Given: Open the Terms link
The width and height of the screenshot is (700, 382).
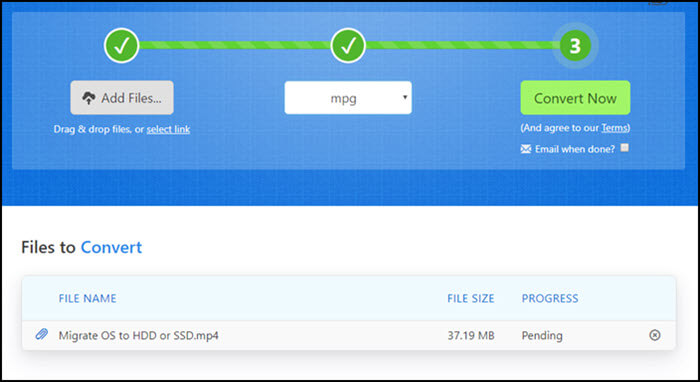Looking at the screenshot, I should point(614,128).
